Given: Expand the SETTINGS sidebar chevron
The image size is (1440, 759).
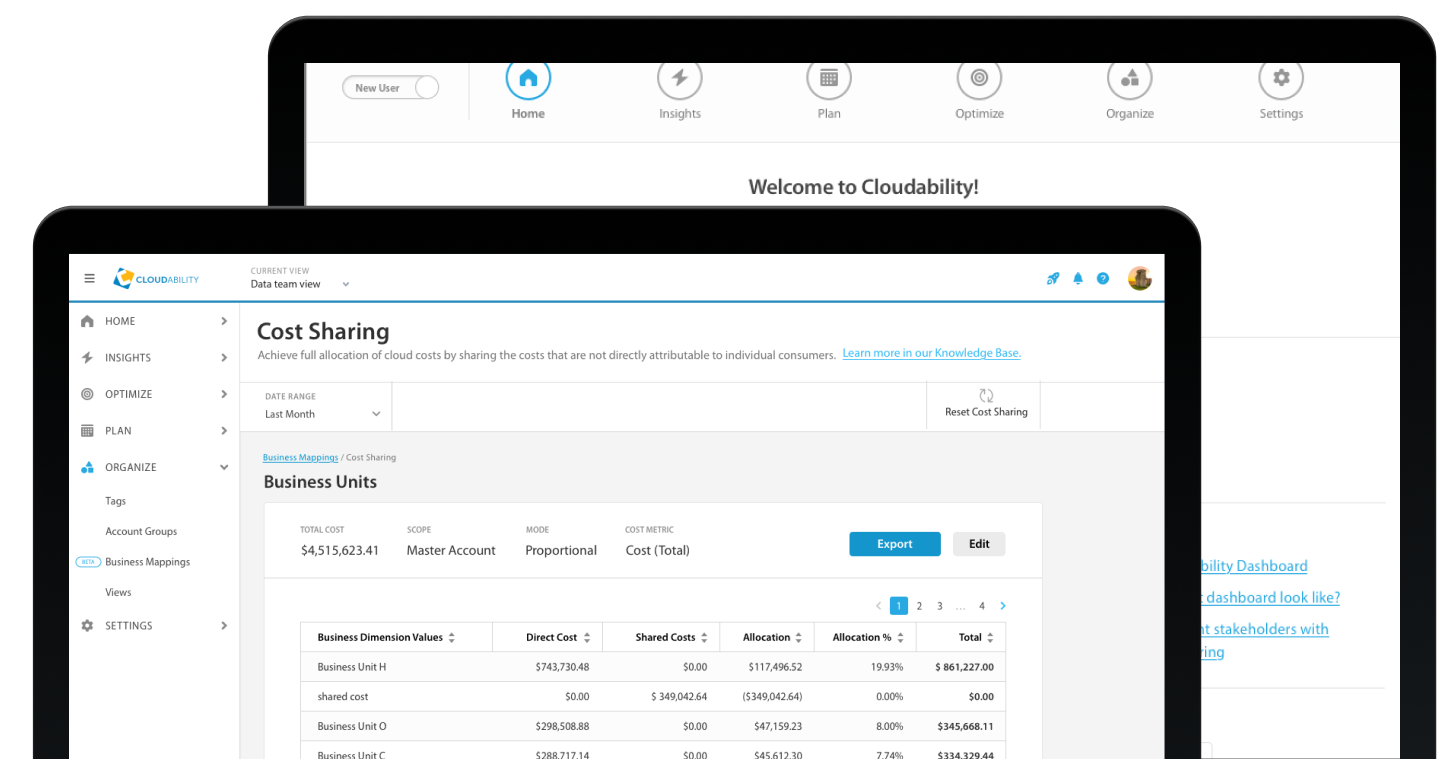Looking at the screenshot, I should [x=224, y=626].
